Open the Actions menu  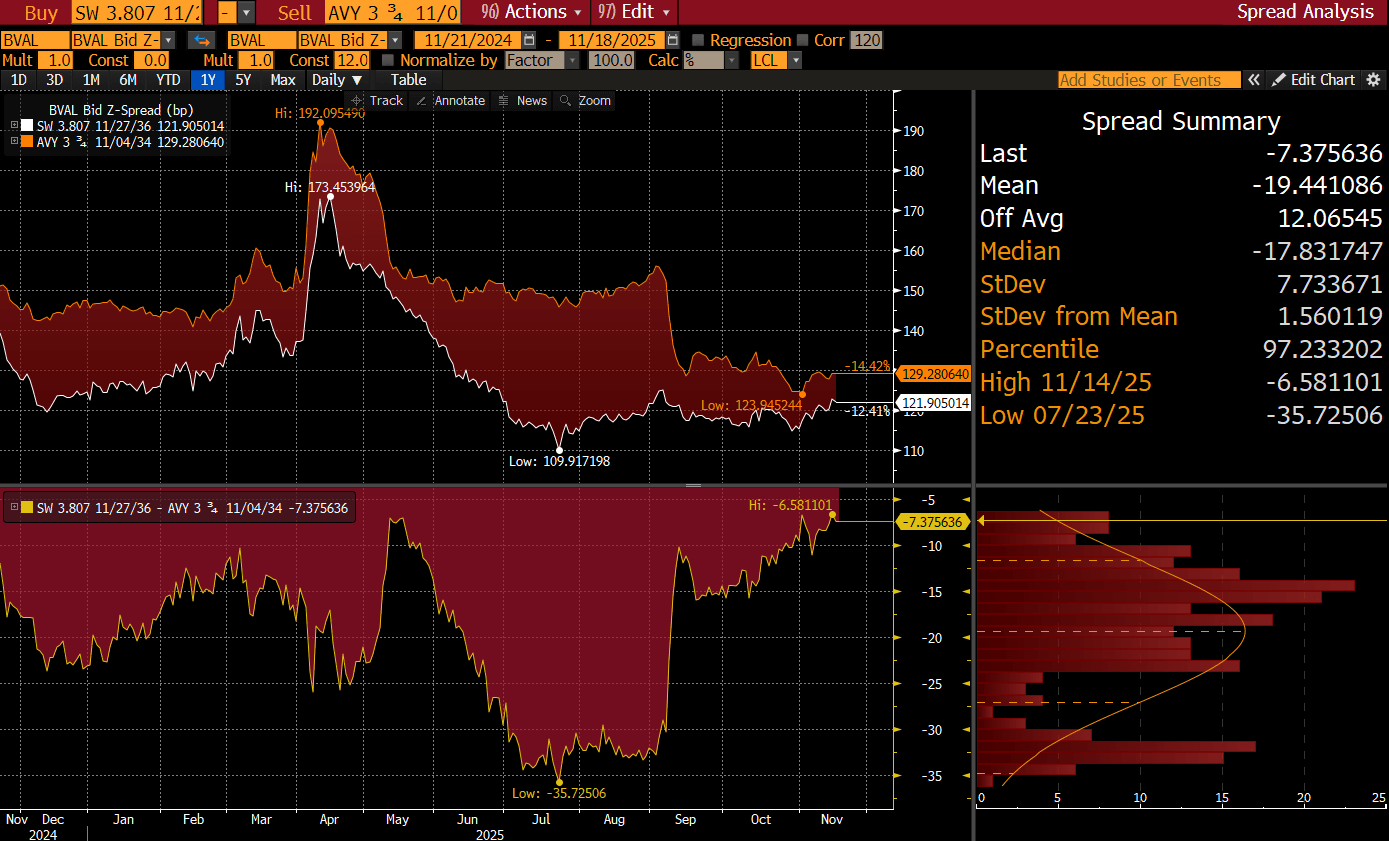coord(531,12)
